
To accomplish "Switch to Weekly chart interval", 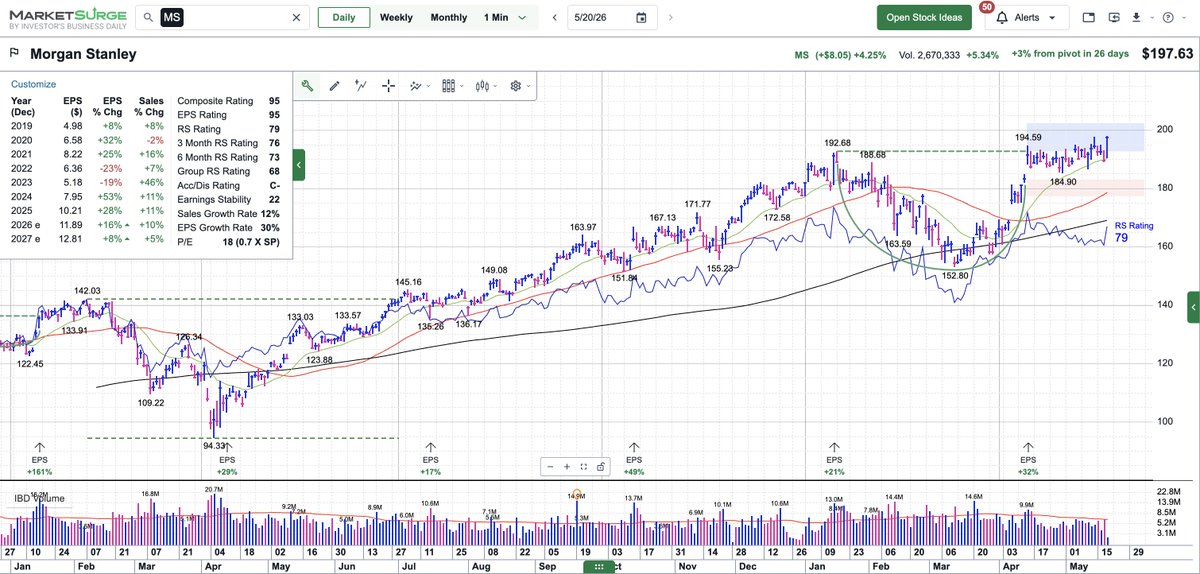I will click(396, 18).
